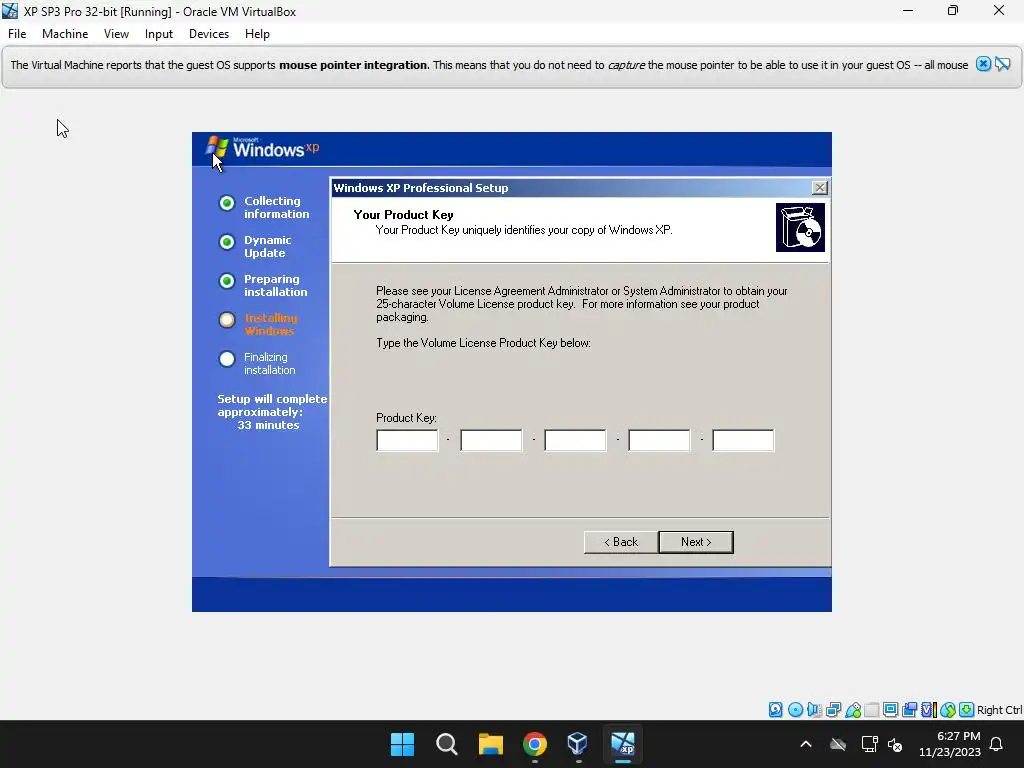Screen dimensions: 1024x768
Task: Dismiss the mouse integration notification with X icon
Action: pos(983,64)
